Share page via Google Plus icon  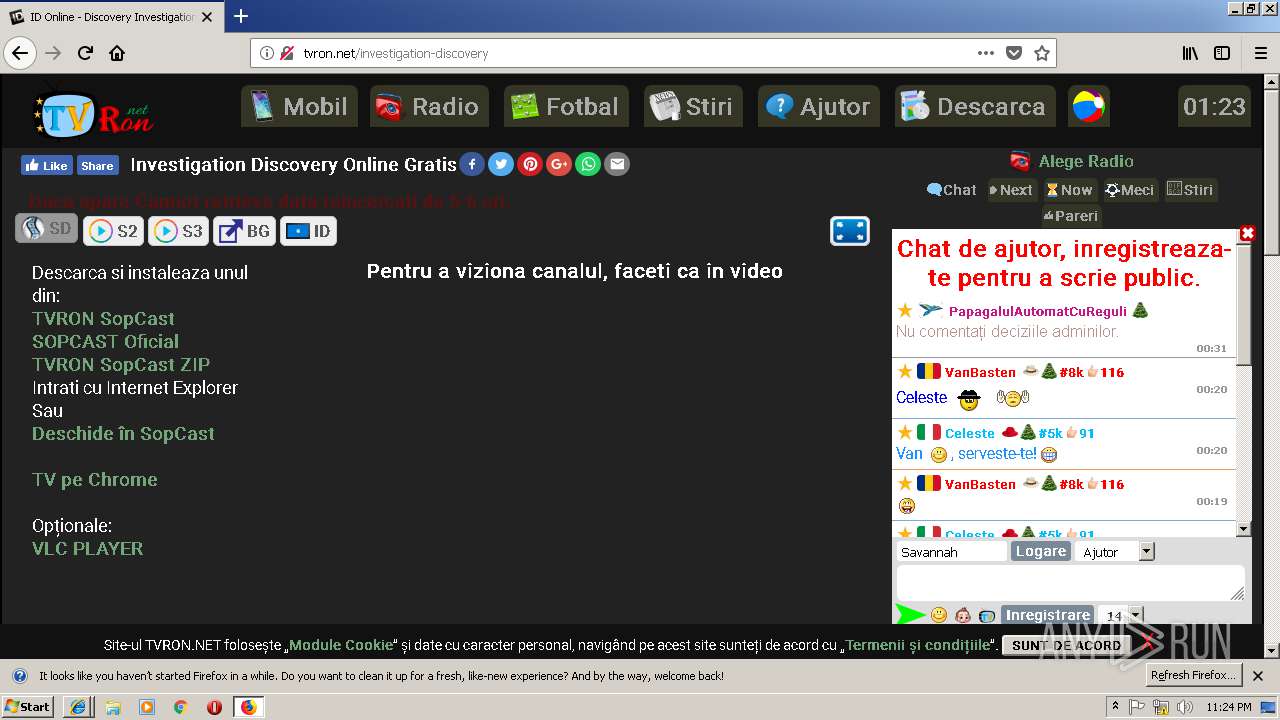click(x=559, y=164)
